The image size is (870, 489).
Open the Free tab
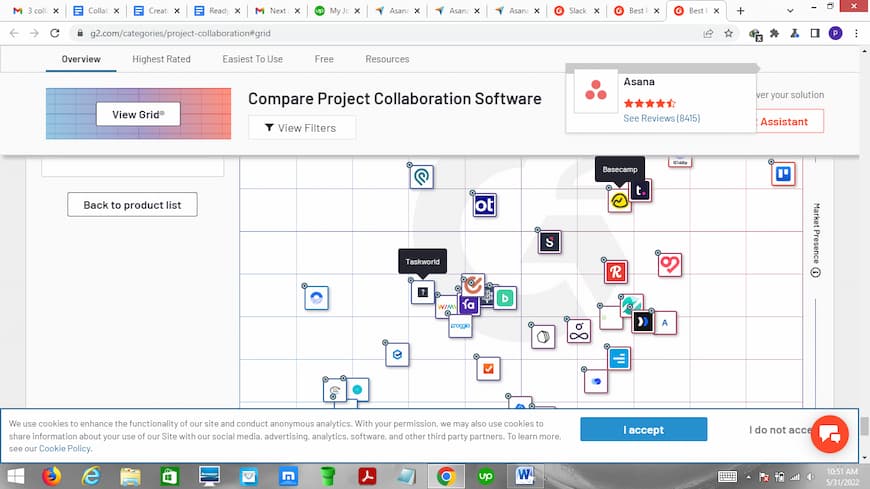324,59
